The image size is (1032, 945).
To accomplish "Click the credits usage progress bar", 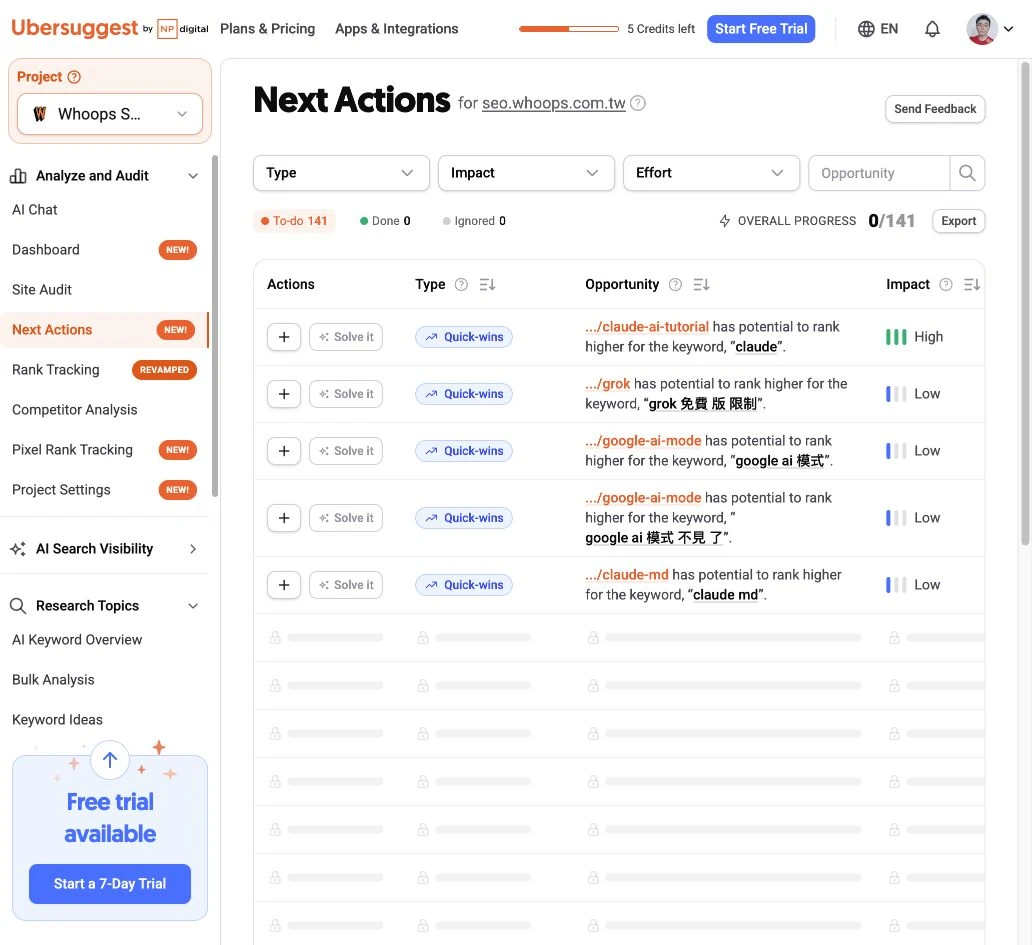I will click(569, 29).
